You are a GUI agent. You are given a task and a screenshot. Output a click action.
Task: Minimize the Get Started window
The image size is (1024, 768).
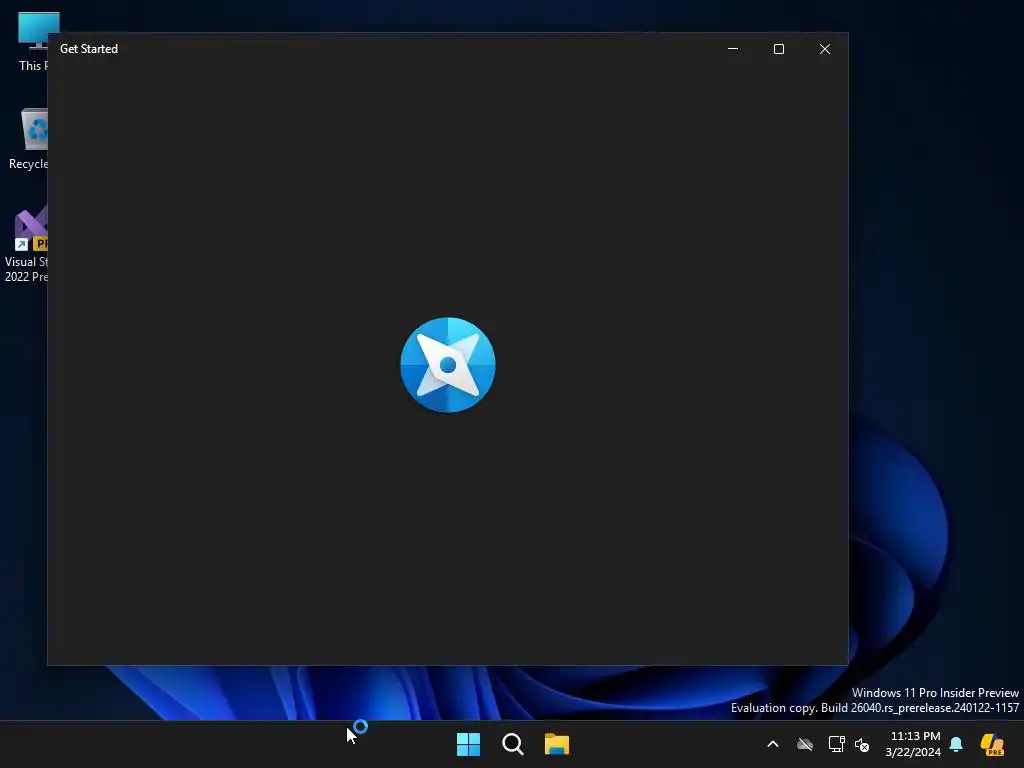click(733, 49)
